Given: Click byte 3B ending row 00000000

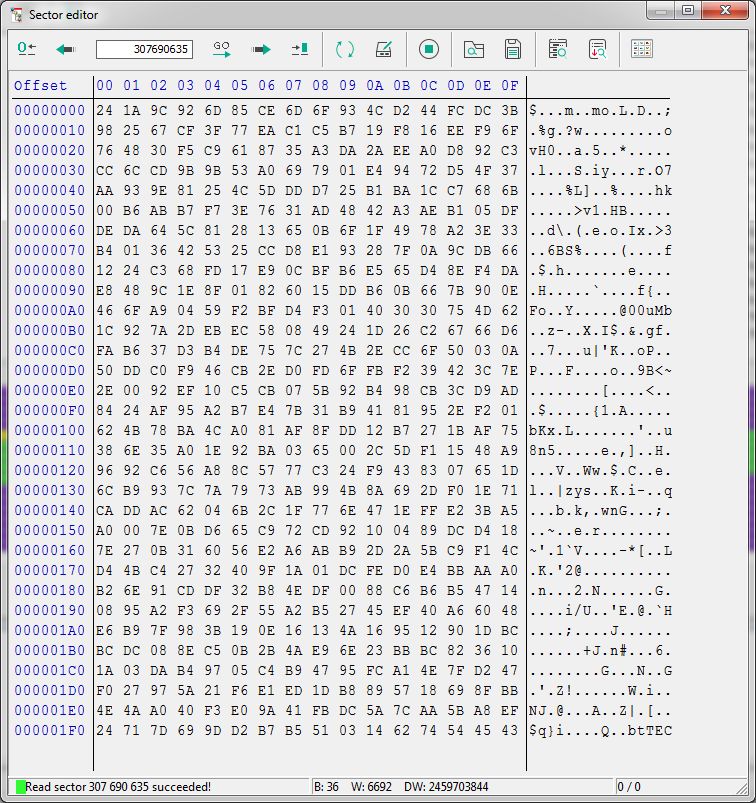Looking at the screenshot, I should [x=510, y=111].
